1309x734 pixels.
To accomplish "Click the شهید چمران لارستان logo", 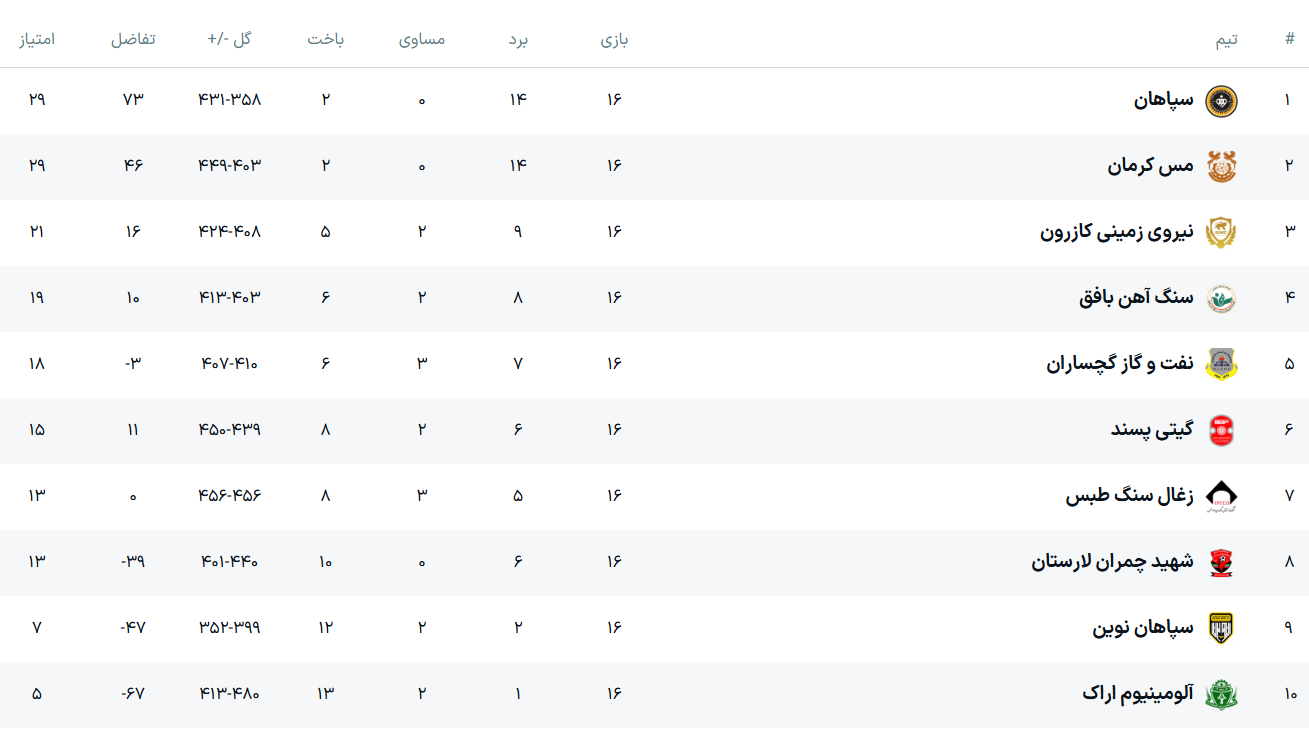I will tap(1221, 562).
